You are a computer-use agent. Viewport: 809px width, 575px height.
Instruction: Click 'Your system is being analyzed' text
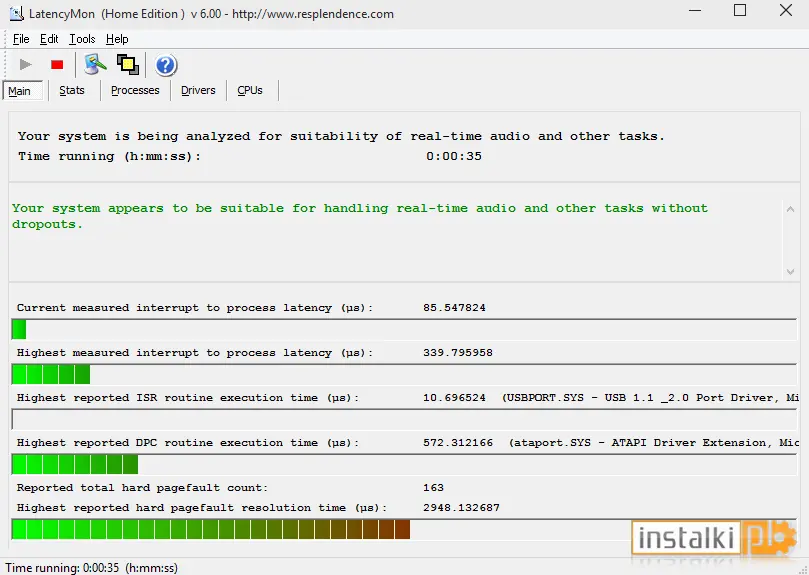tap(341, 136)
